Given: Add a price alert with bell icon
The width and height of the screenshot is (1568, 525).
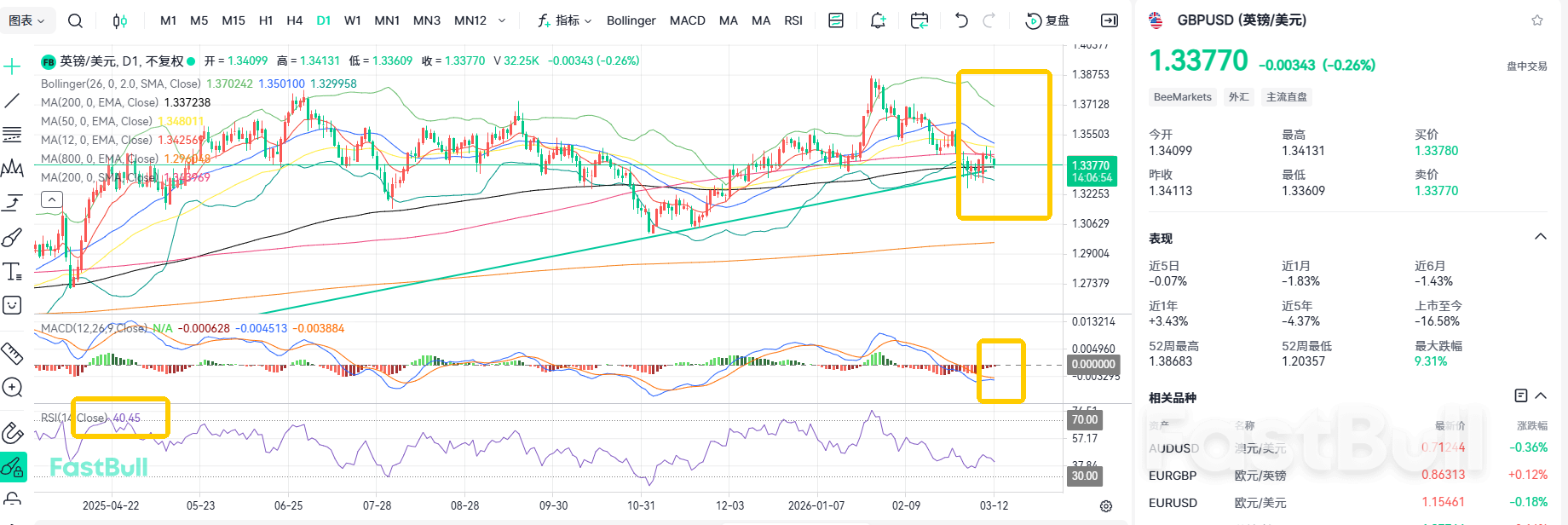Looking at the screenshot, I should click(x=878, y=20).
